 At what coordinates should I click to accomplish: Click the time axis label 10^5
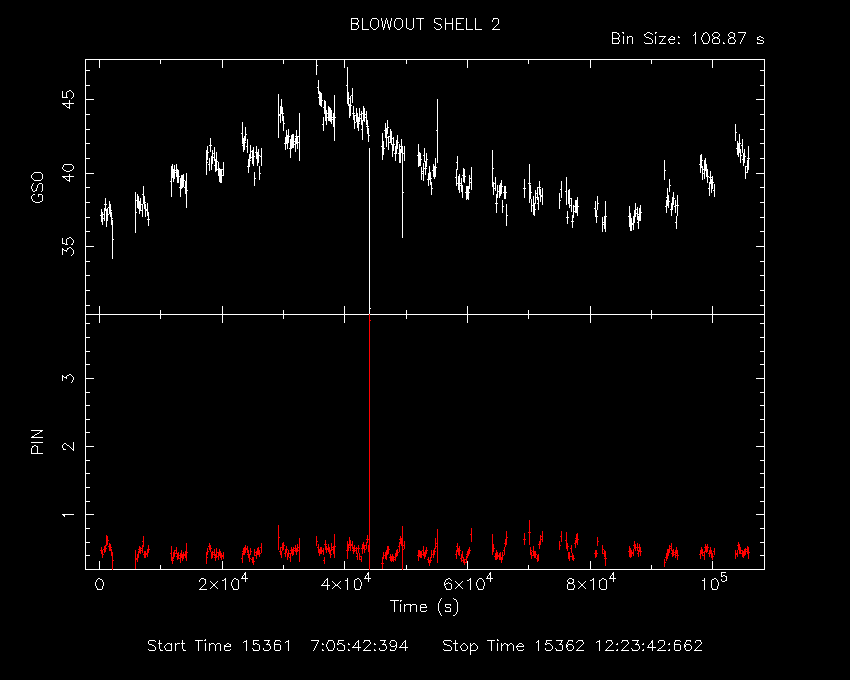[x=713, y=582]
